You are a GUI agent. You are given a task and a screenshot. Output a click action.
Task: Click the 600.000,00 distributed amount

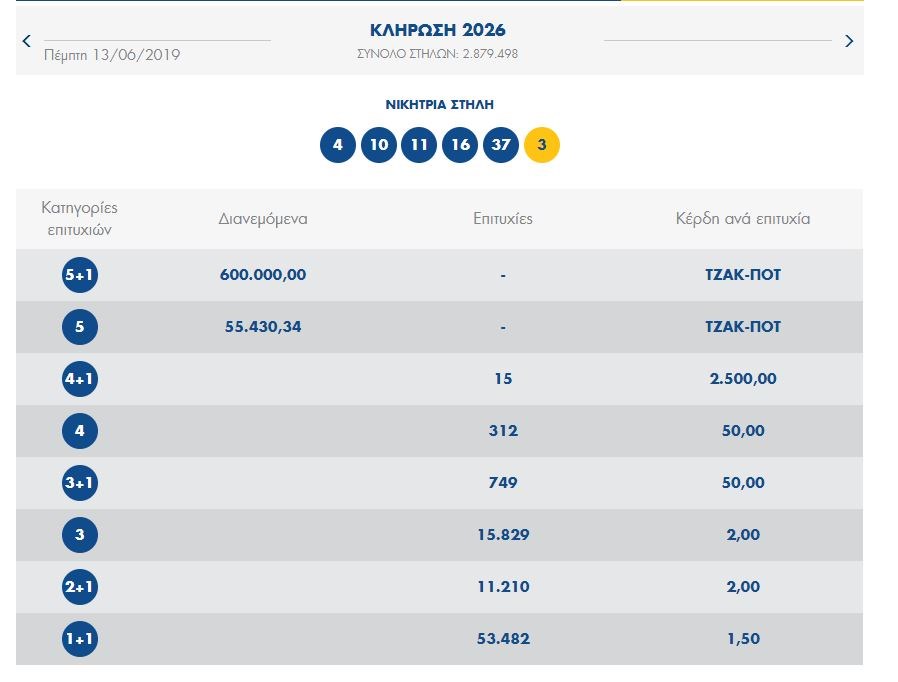263,275
